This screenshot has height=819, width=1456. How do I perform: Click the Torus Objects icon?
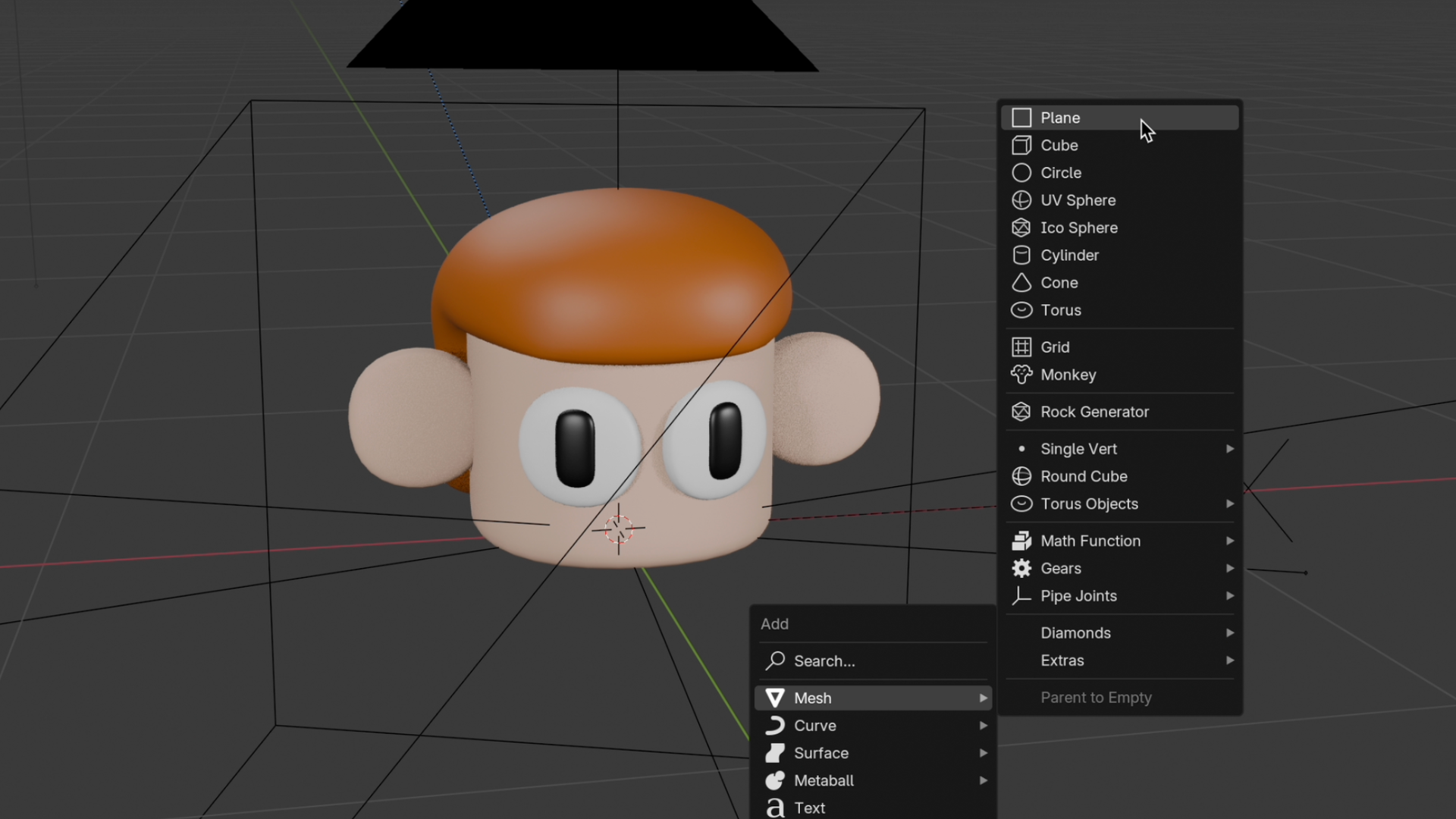click(1021, 504)
